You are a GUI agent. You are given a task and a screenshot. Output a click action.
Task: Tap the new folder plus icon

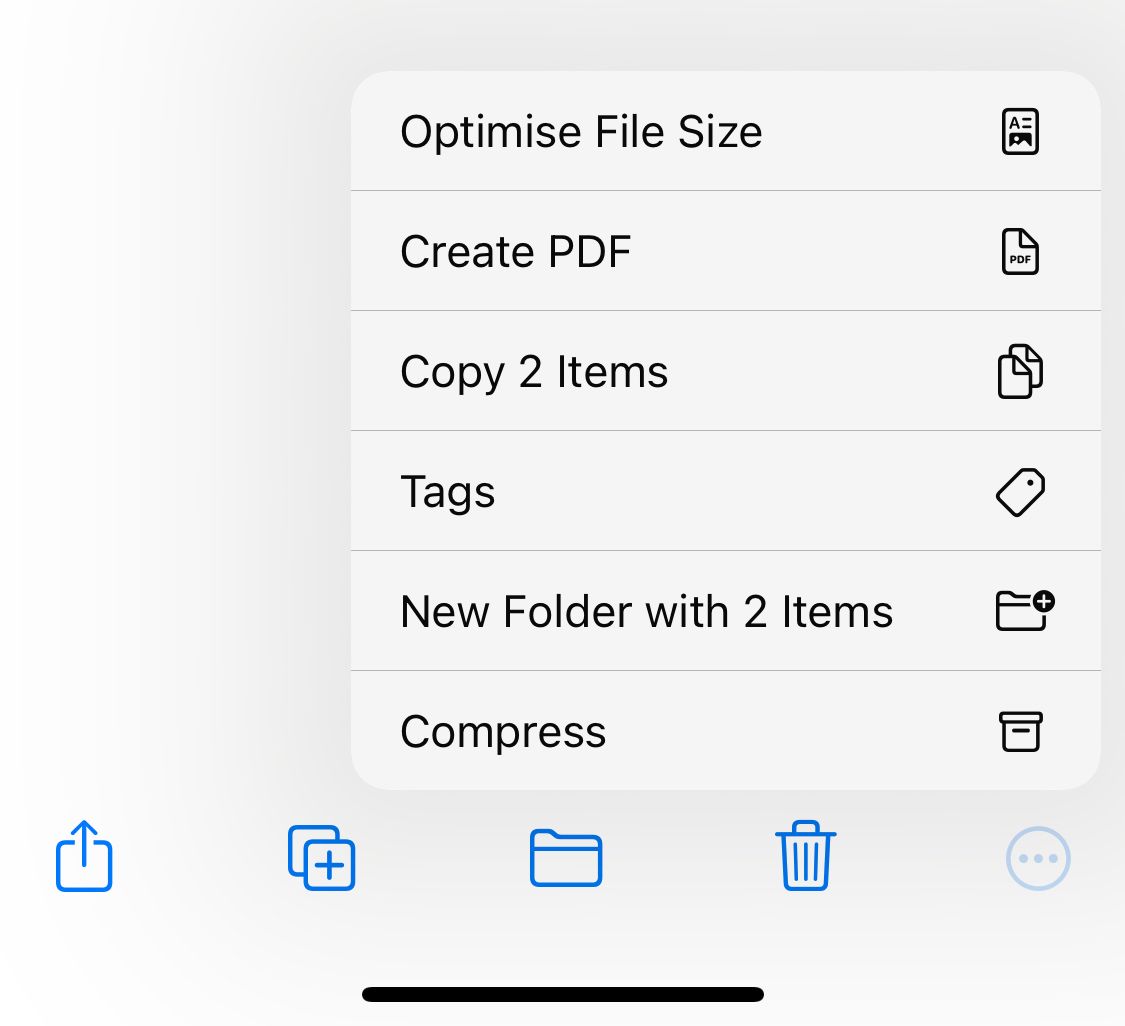tap(1022, 611)
